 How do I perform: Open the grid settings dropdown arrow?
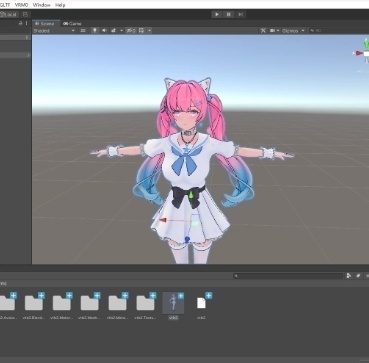click(x=149, y=31)
